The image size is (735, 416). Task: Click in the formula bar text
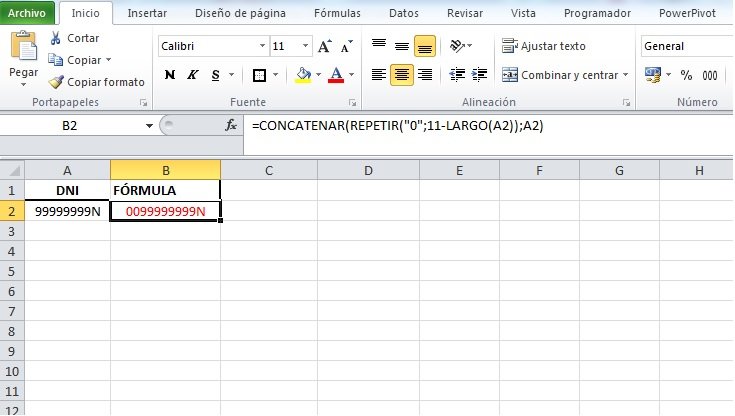tap(398, 126)
